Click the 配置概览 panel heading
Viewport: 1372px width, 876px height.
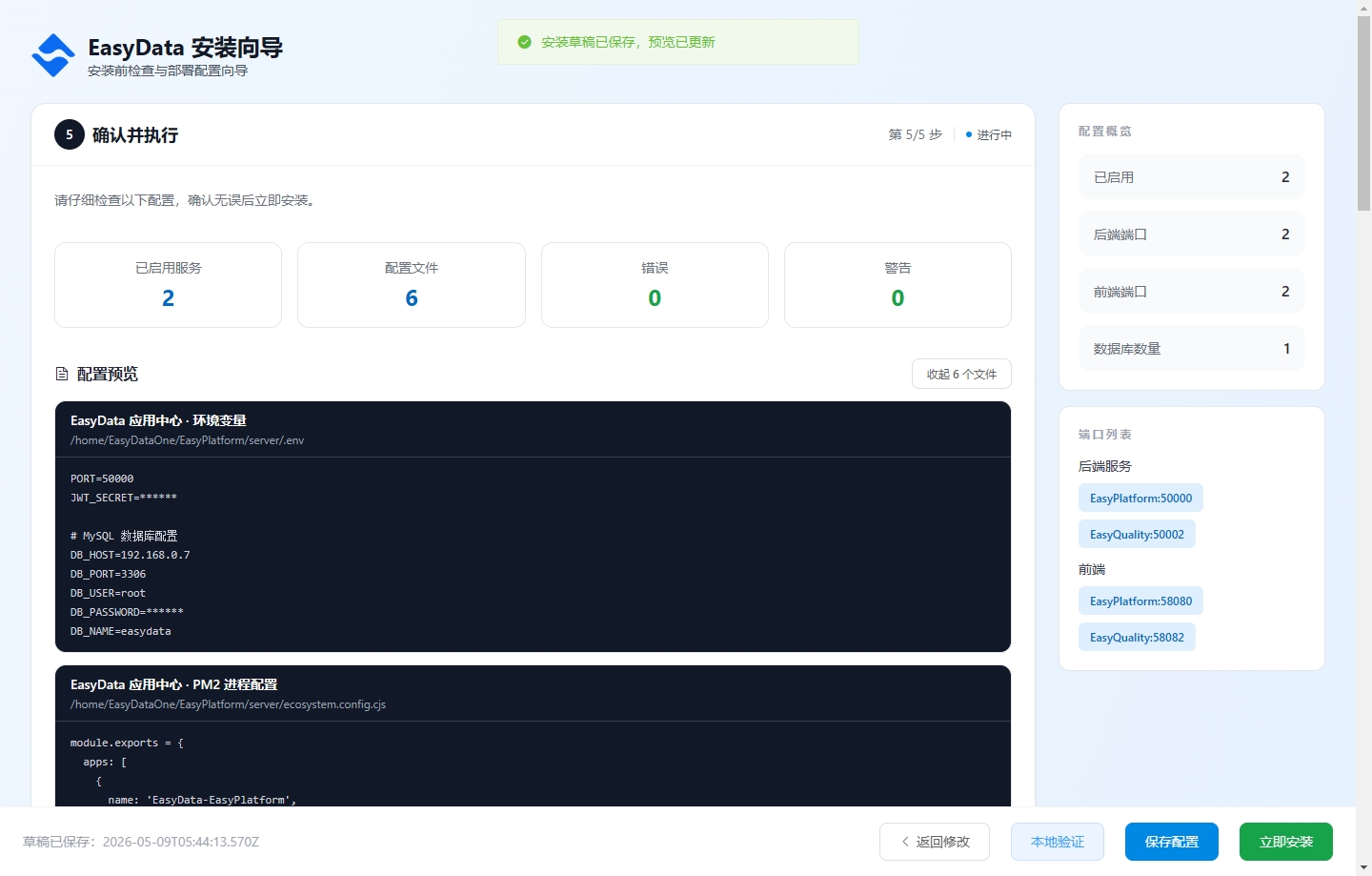click(x=1105, y=132)
